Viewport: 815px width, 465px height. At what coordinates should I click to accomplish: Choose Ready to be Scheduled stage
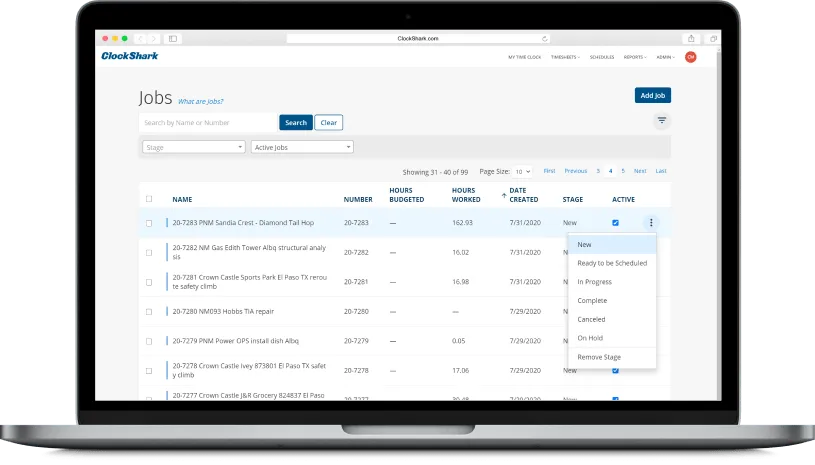coord(612,263)
